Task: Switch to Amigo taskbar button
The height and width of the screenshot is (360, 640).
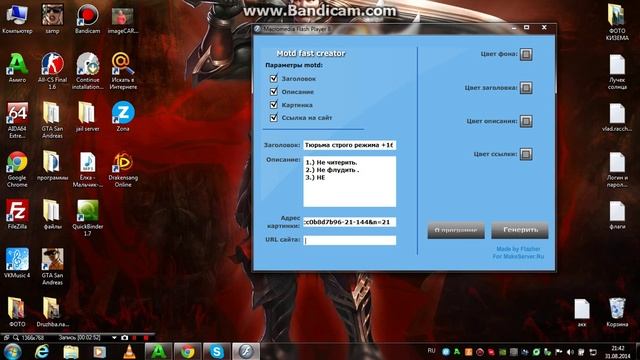Action: 158,351
